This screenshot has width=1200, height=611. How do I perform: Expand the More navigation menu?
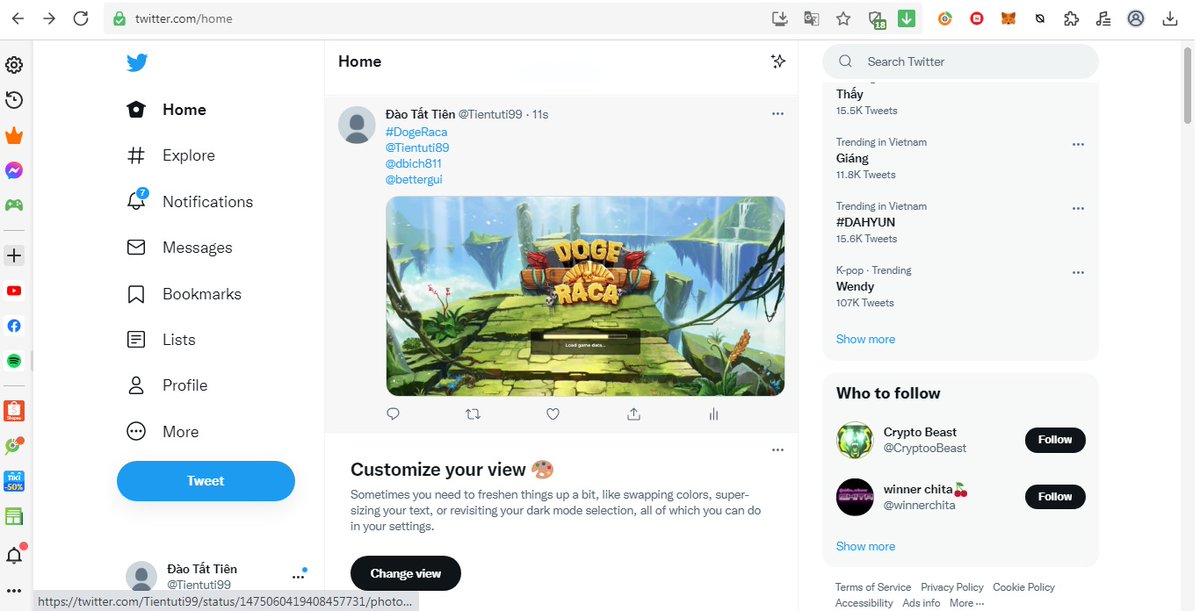tap(163, 432)
